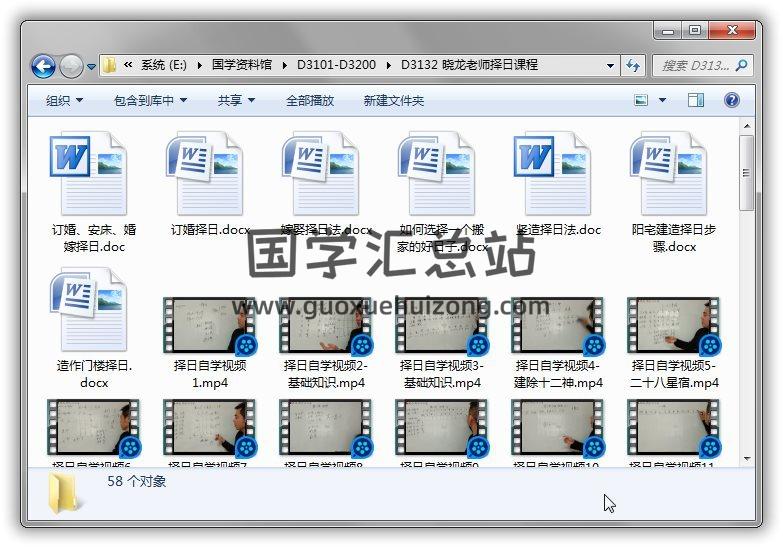Screen dimensions: 783x548
Task: Expand the 包含到库中 dropdown
Action: pyautogui.click(x=150, y=100)
